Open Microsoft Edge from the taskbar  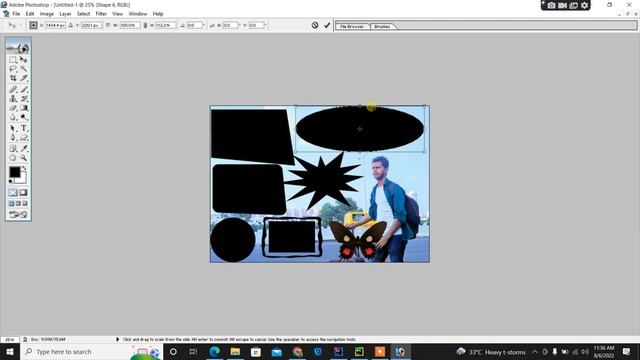[x=214, y=352]
